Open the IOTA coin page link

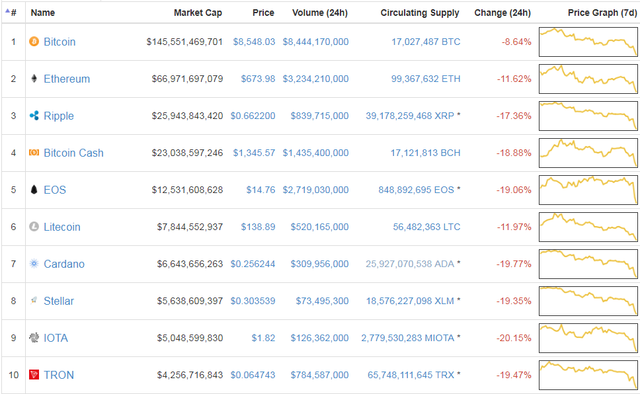point(56,338)
